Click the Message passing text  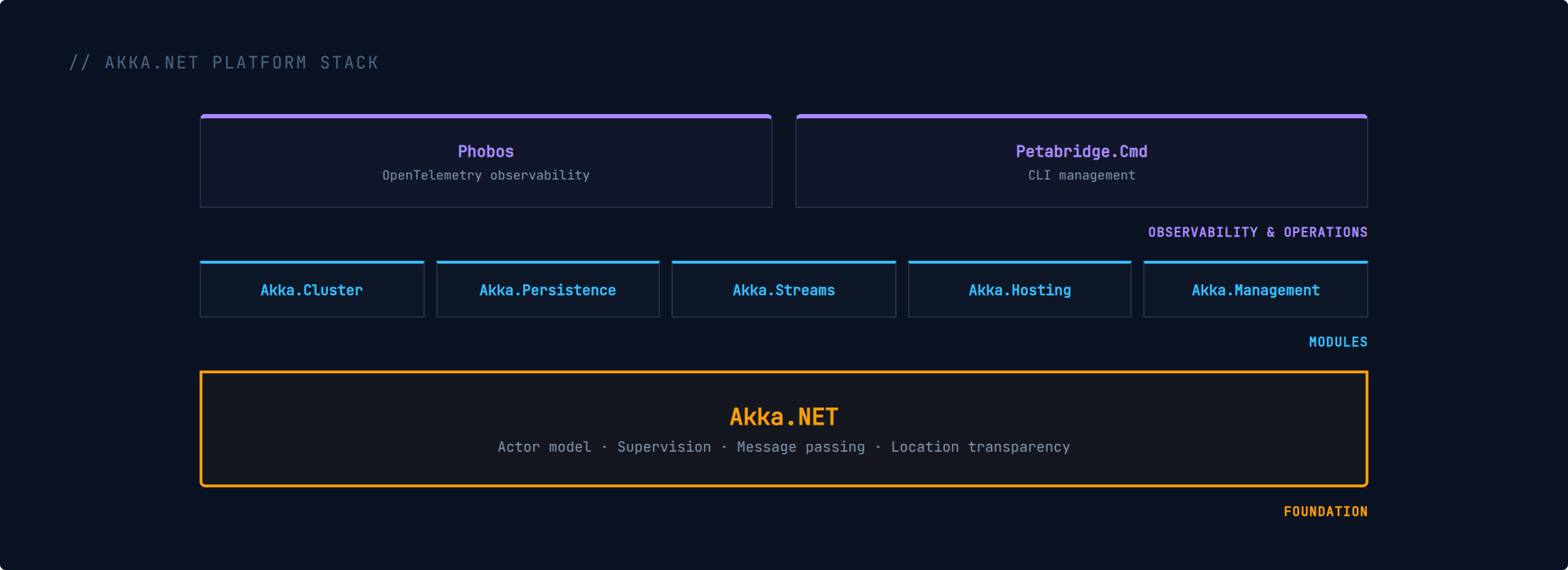click(x=800, y=447)
